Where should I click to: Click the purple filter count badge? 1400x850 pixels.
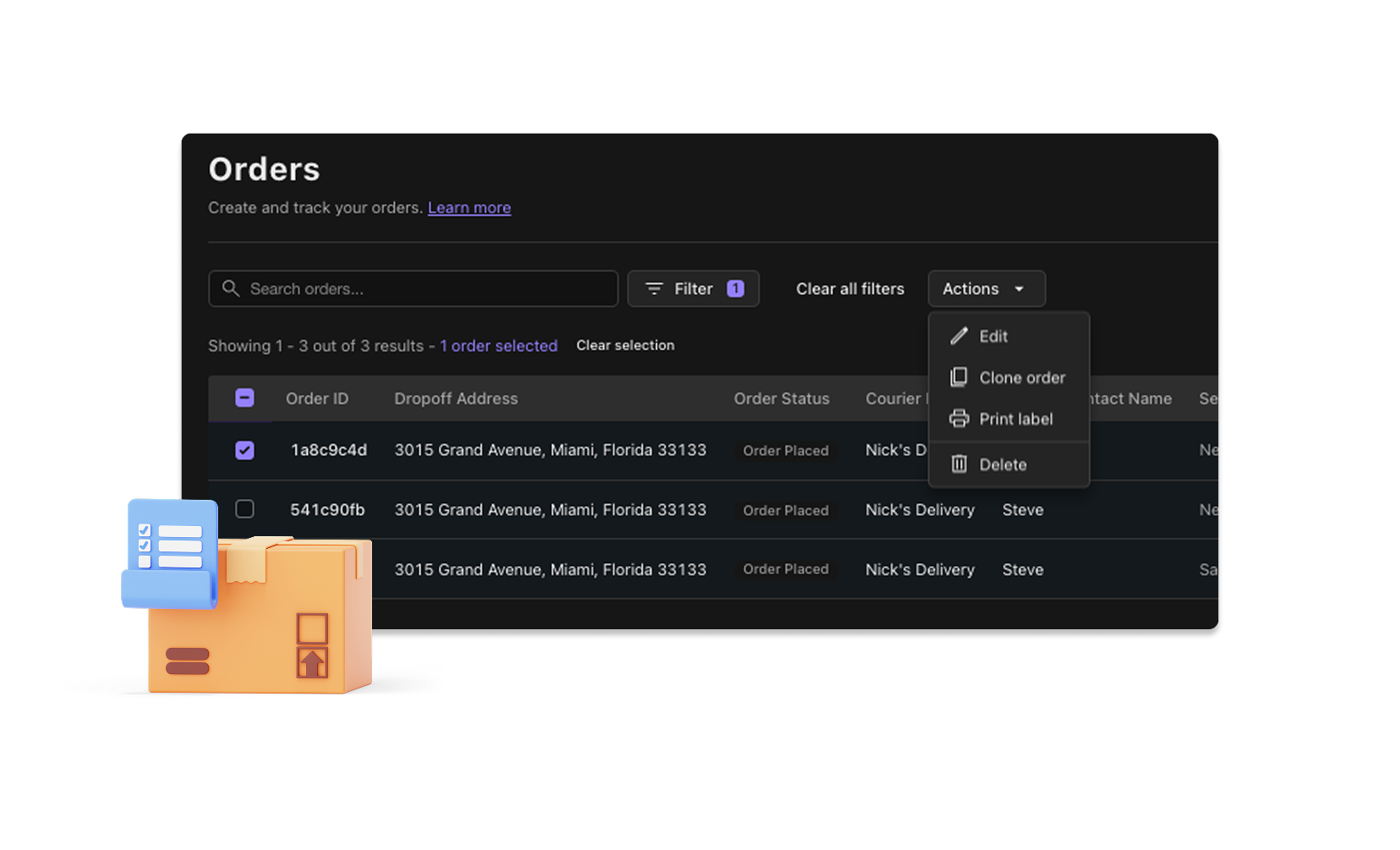[x=736, y=288]
